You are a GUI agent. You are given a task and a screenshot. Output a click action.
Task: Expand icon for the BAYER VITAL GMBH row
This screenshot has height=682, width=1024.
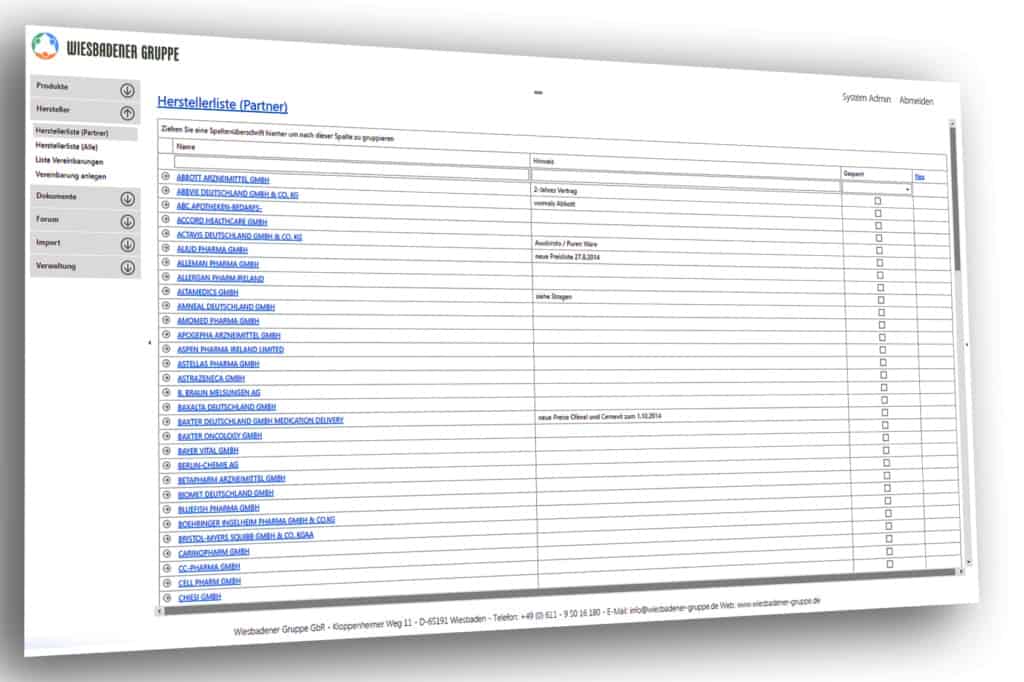click(x=166, y=451)
